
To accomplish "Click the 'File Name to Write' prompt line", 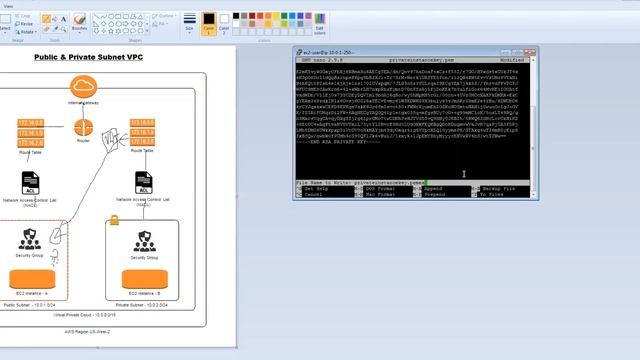I will (413, 183).
